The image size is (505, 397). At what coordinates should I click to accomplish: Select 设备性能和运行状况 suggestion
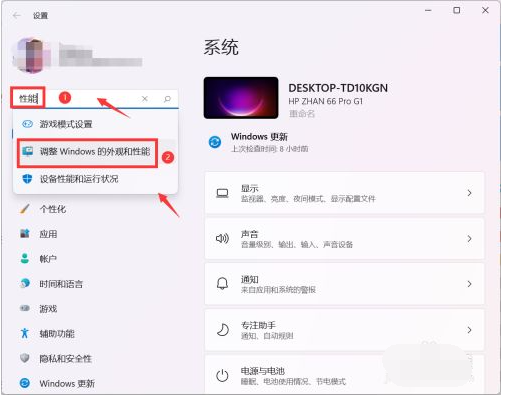95,179
